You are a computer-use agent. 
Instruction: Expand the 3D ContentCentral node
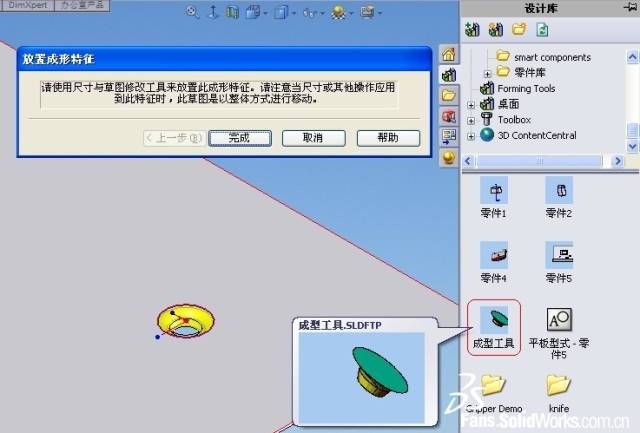point(471,135)
